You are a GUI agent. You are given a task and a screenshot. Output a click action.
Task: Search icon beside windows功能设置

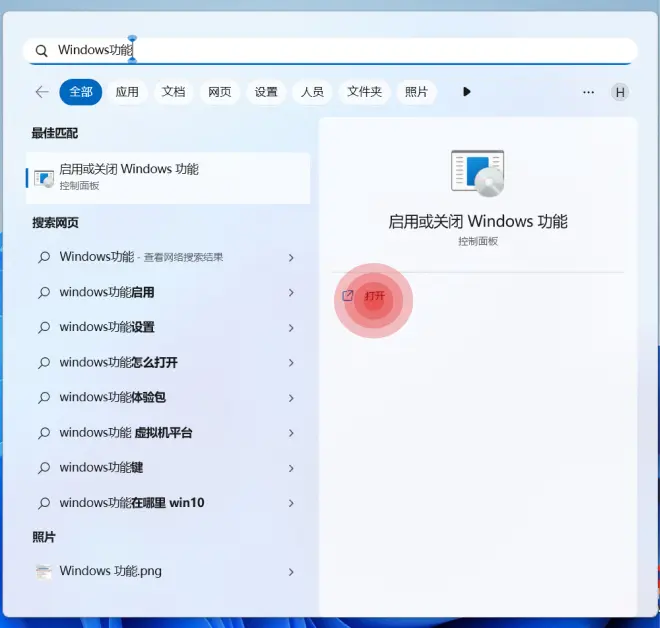click(44, 327)
